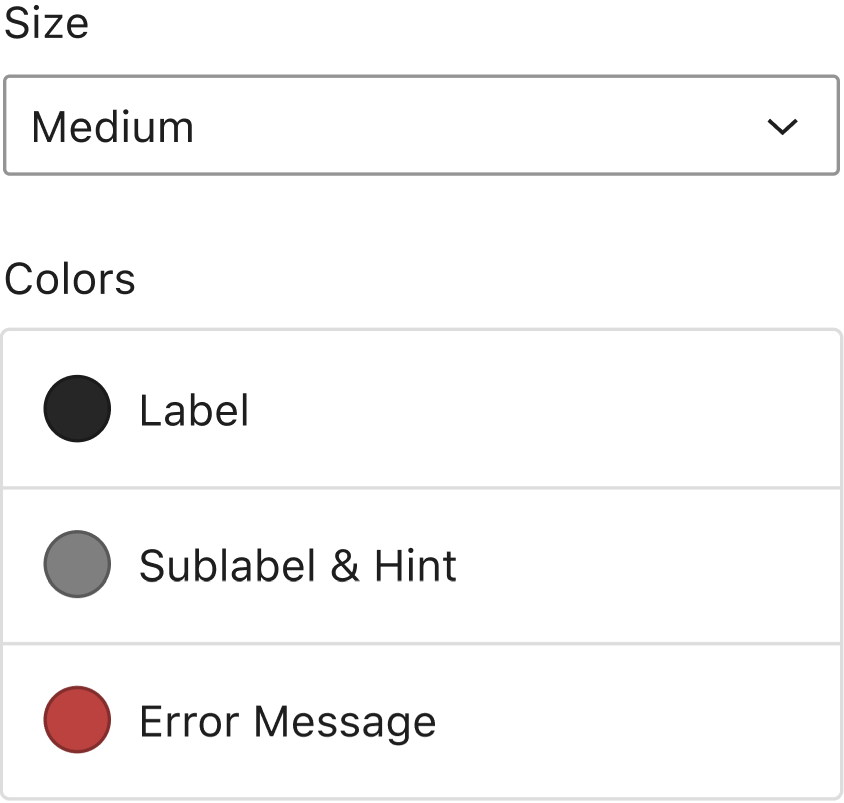This screenshot has width=844, height=803.
Task: Click the Sublabel & Hint text
Action: (297, 566)
